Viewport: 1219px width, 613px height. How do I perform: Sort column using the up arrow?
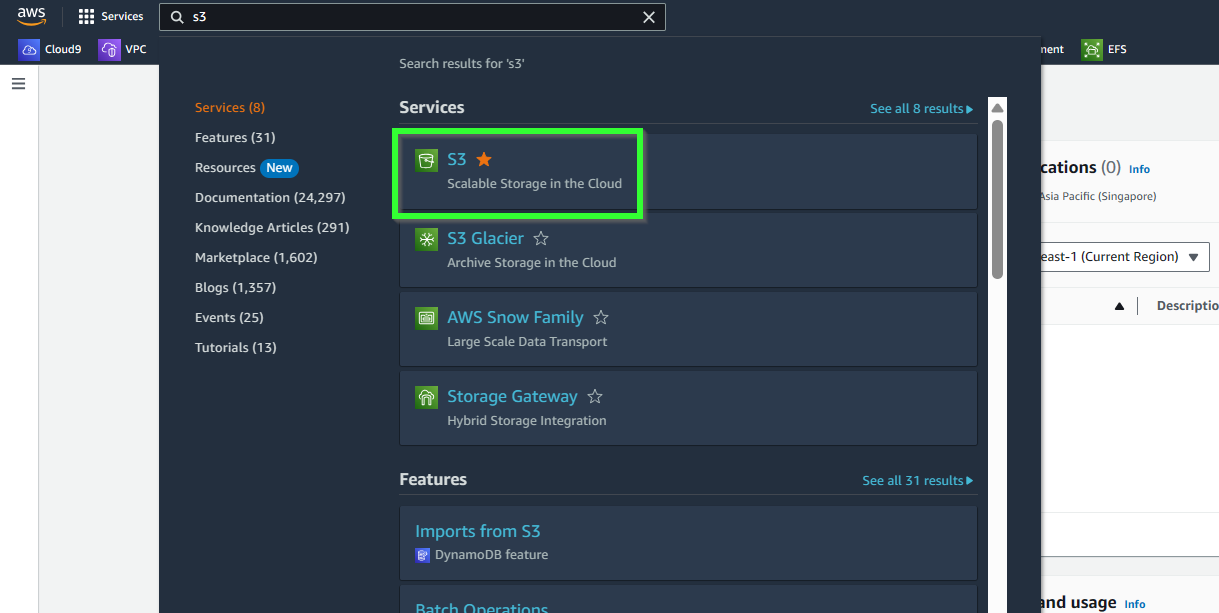[x=1120, y=306]
